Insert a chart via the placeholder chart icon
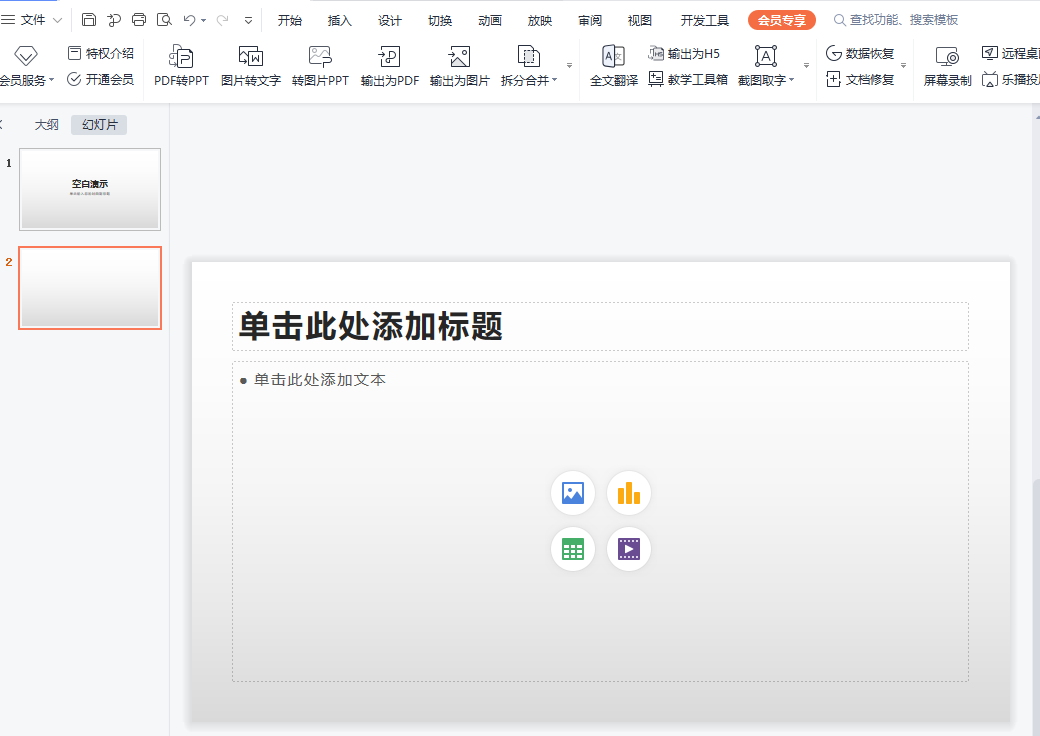The image size is (1040, 736). 629,493
